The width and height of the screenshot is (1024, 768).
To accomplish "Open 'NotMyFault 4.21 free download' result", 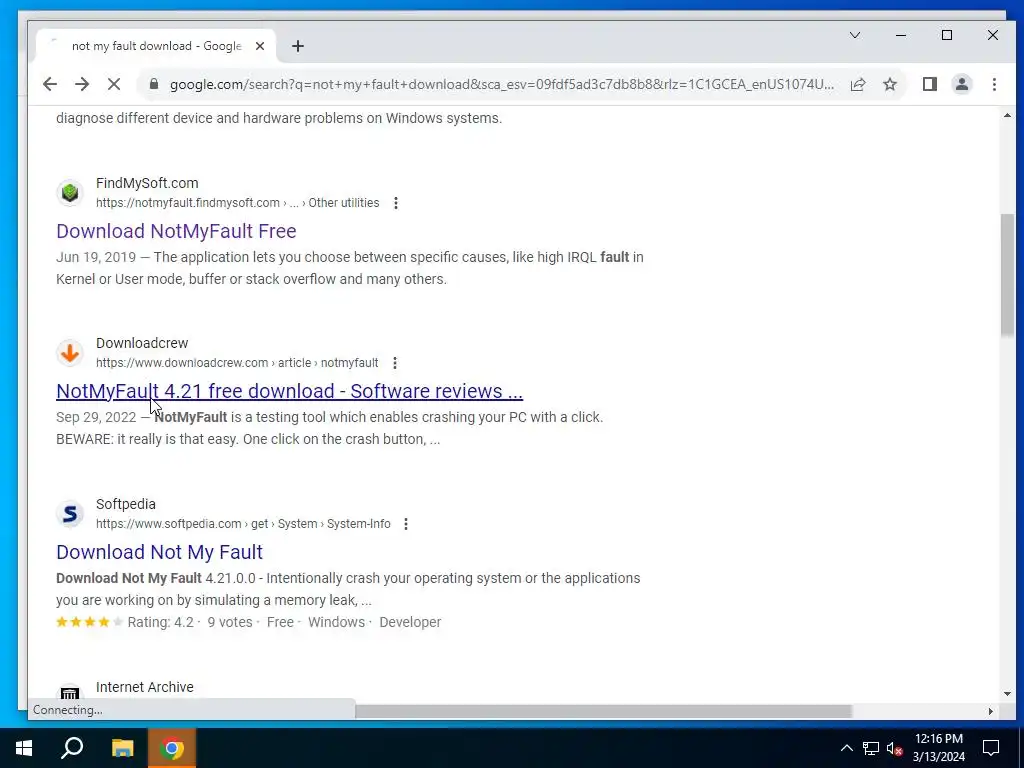I will pyautogui.click(x=289, y=391).
